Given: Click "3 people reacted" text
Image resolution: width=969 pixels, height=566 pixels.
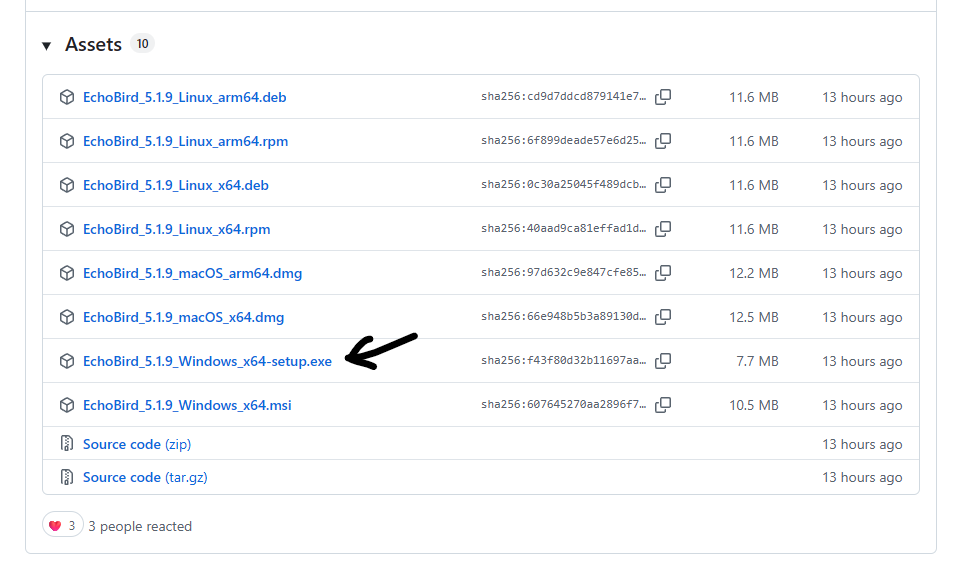Looking at the screenshot, I should (140, 526).
